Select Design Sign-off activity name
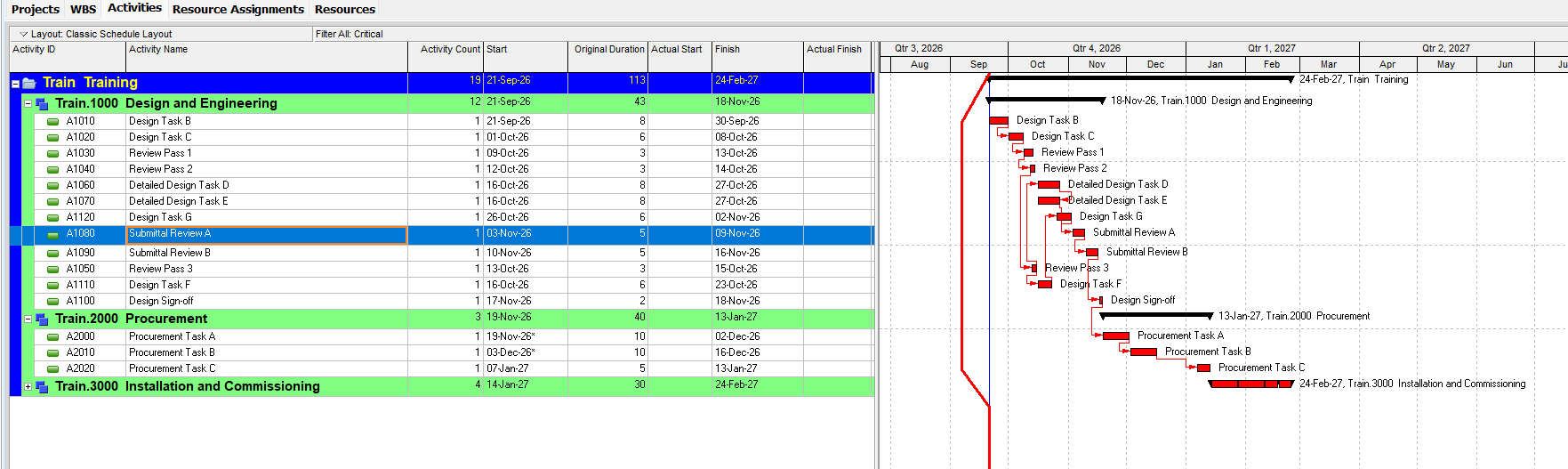The height and width of the screenshot is (469, 1568). tap(267, 301)
